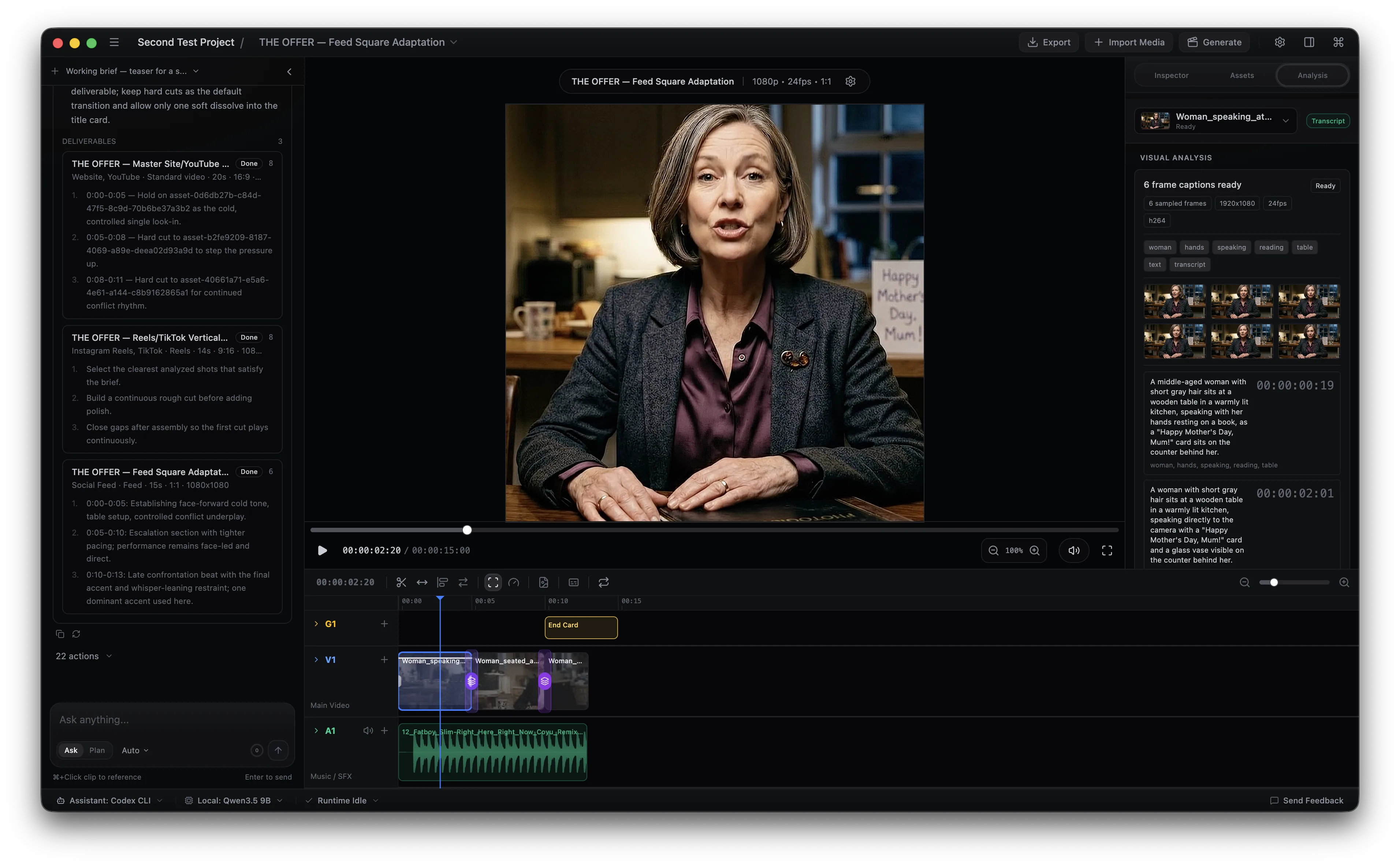1400x866 pixels.
Task: Click the timeline zoom slider handle
Action: click(1273, 582)
